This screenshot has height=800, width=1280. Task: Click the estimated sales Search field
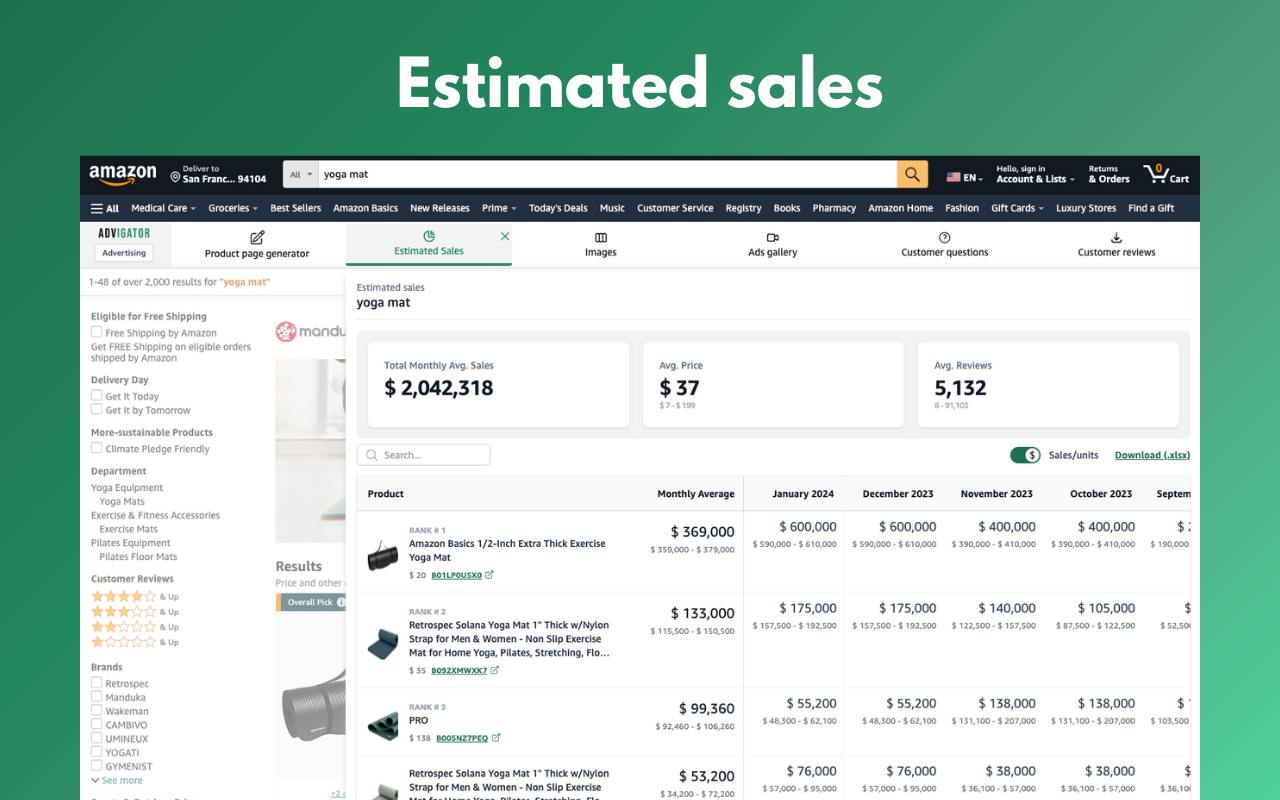click(424, 455)
